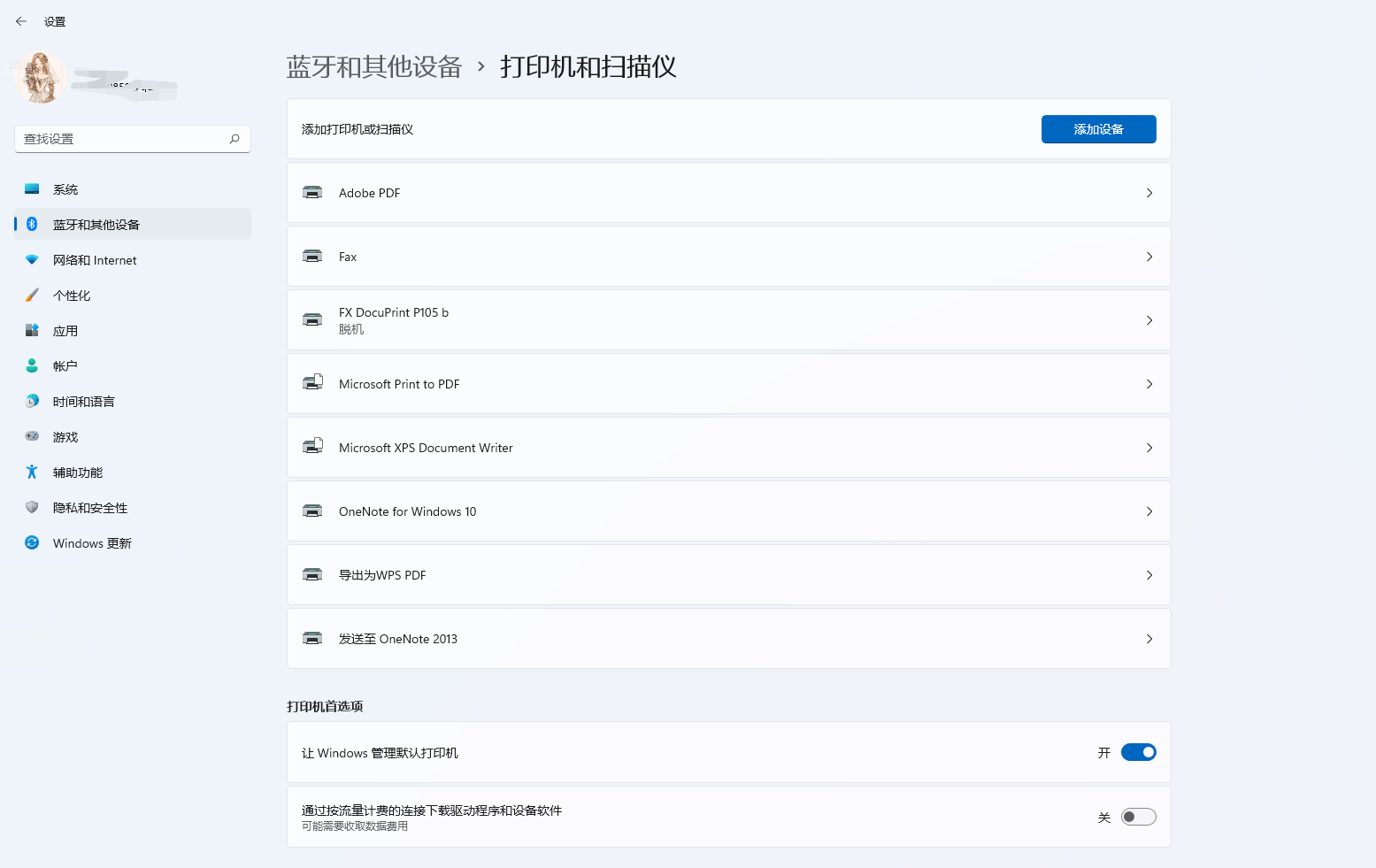Click the 查找设置 search field
Image resolution: width=1376 pixels, height=868 pixels.
click(124, 139)
